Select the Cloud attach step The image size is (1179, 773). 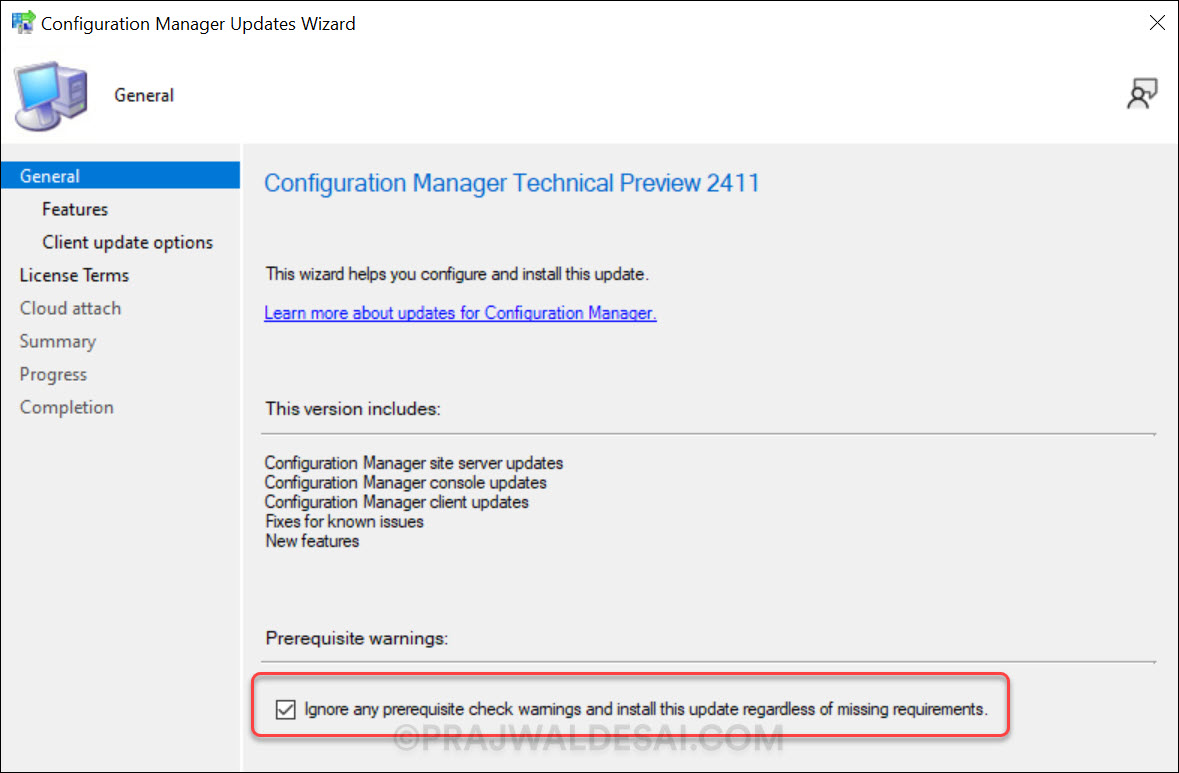pyautogui.click(x=71, y=308)
